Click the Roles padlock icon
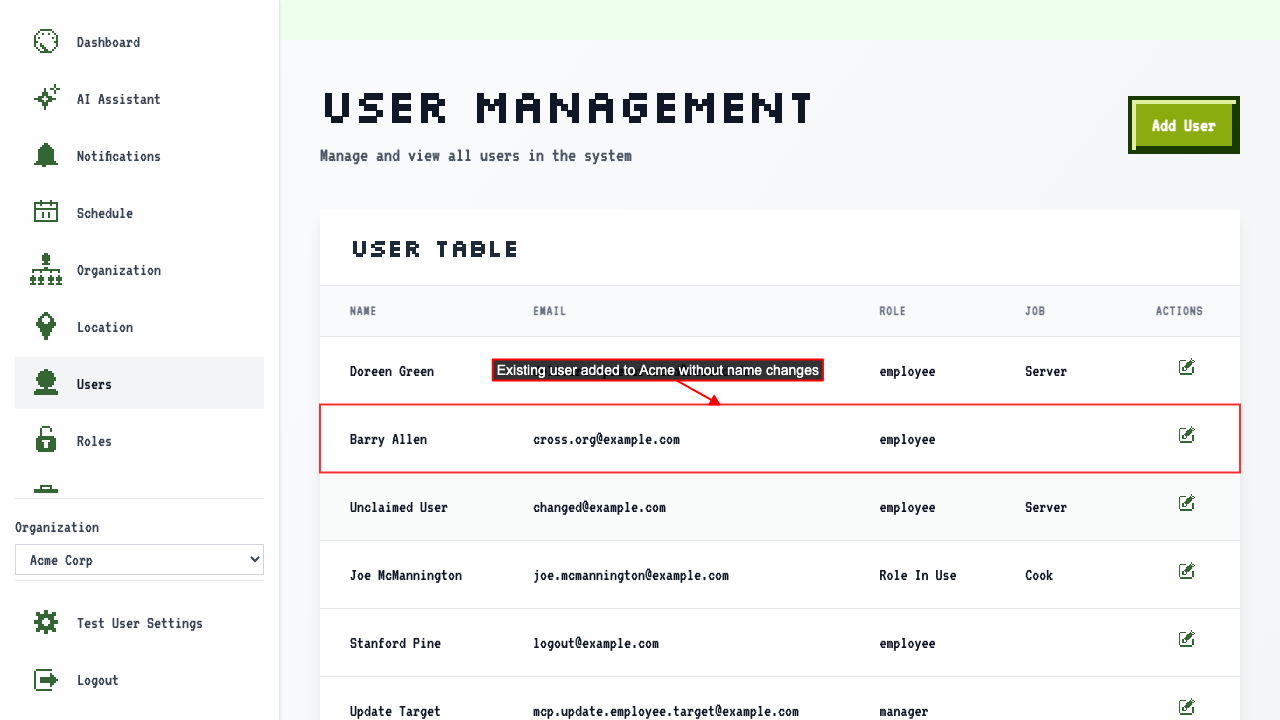The height and width of the screenshot is (720, 1280). coord(46,441)
